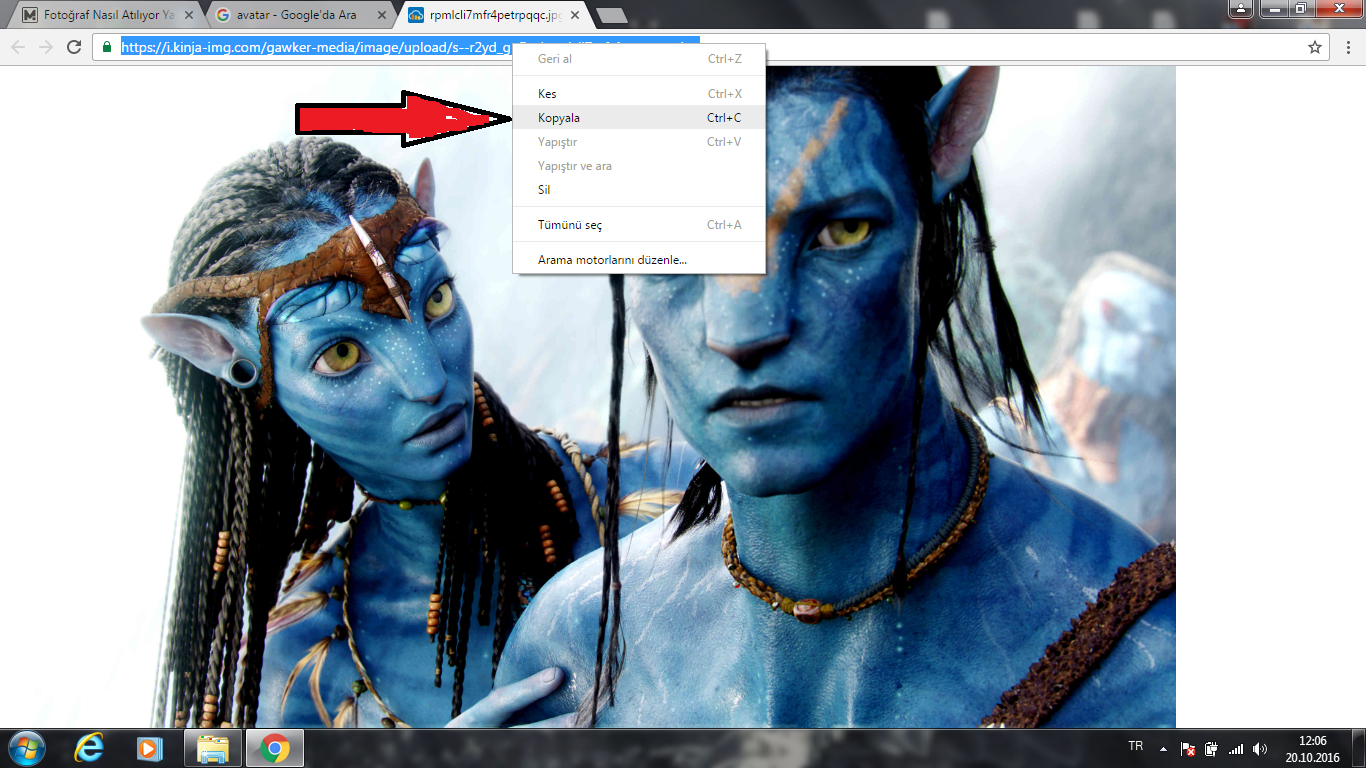This screenshot has width=1366, height=768.
Task: Open the Chrome user profile button
Action: click(x=1241, y=8)
